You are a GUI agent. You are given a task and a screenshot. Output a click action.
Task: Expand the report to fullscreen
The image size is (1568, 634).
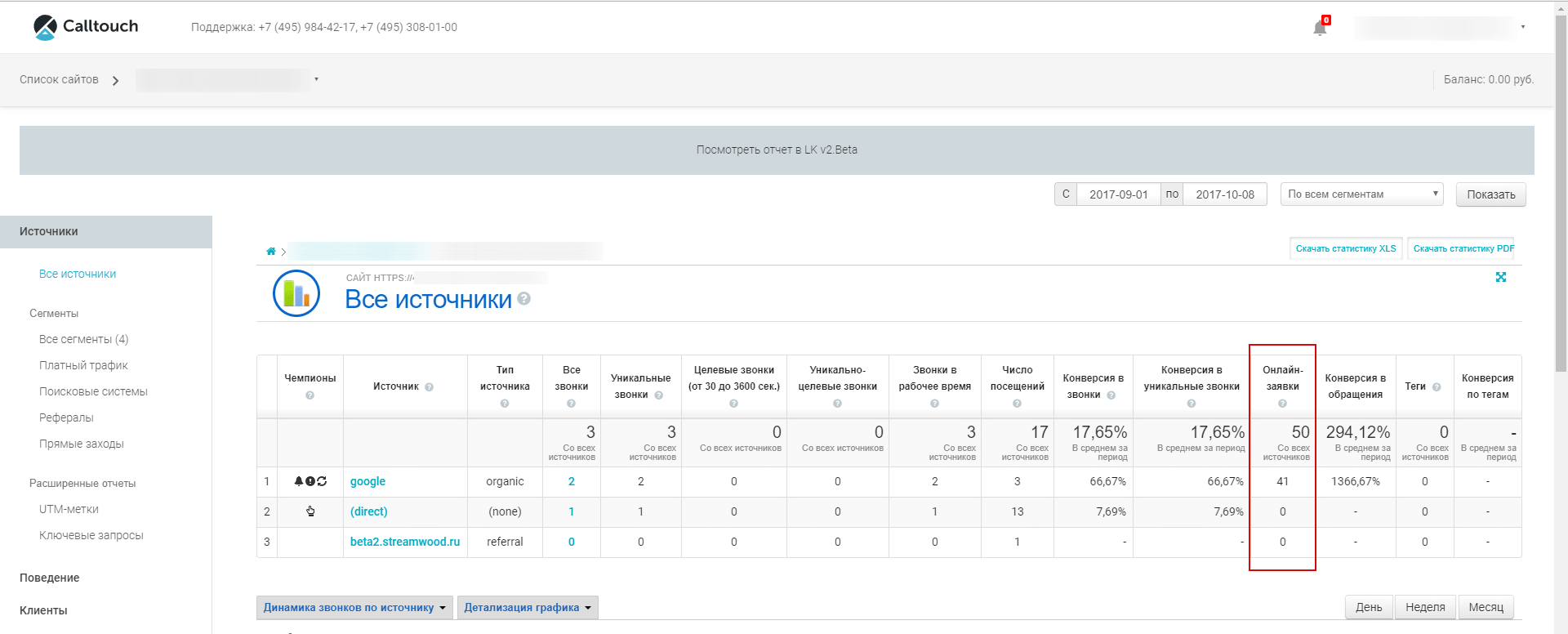[1501, 277]
